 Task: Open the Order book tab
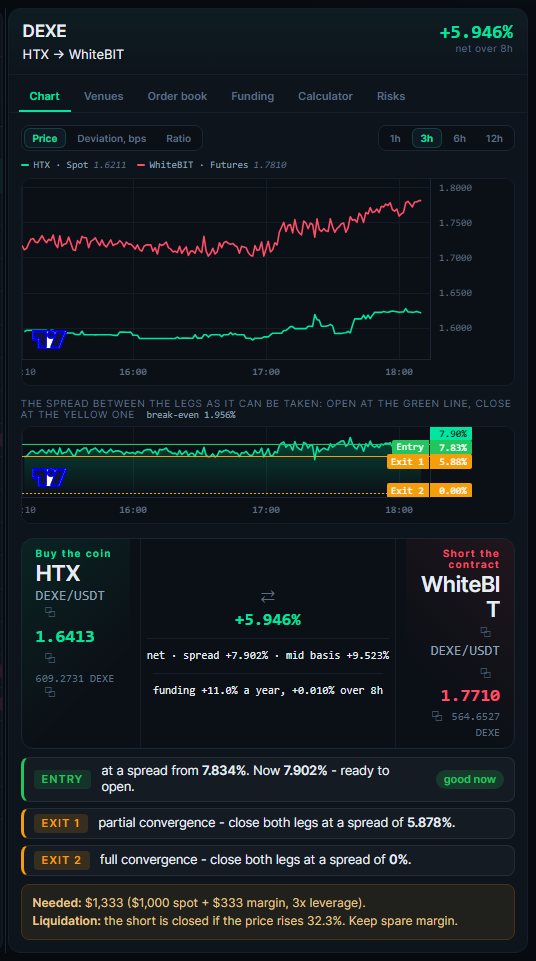[177, 96]
